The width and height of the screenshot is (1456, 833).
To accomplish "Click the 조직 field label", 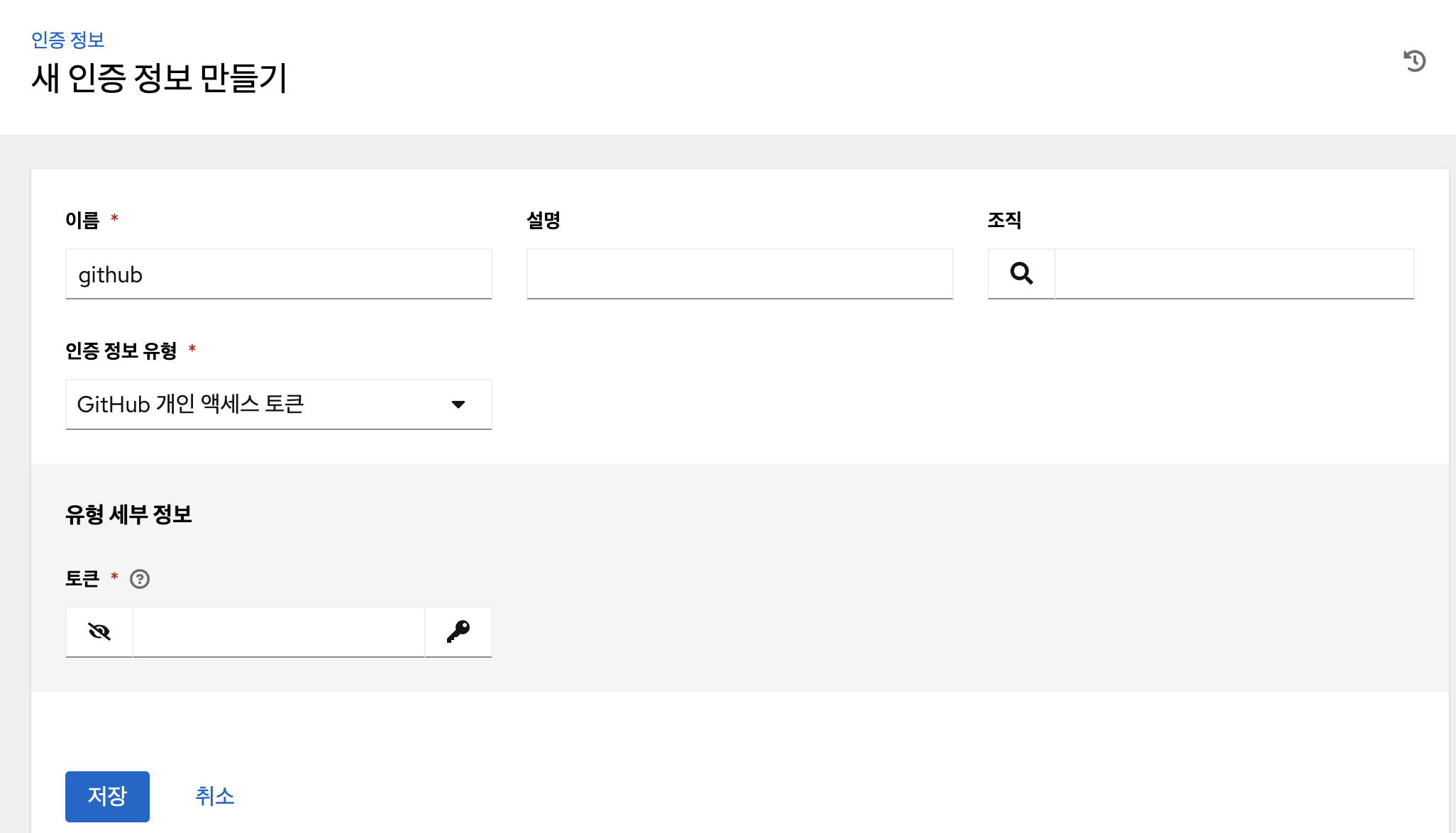I will click(1004, 220).
